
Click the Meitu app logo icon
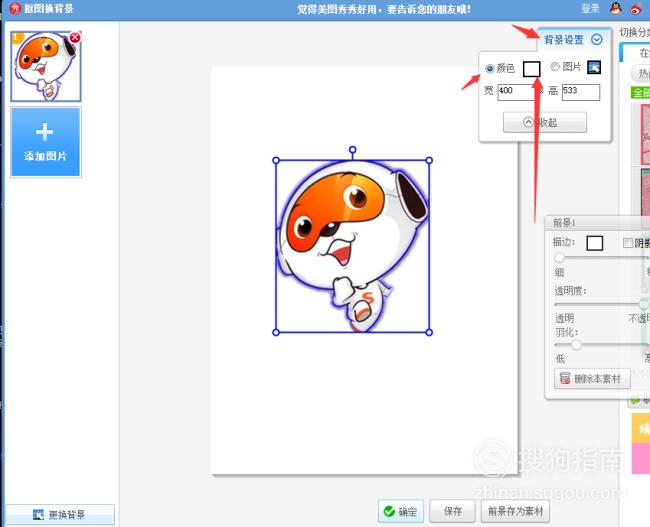point(15,8)
